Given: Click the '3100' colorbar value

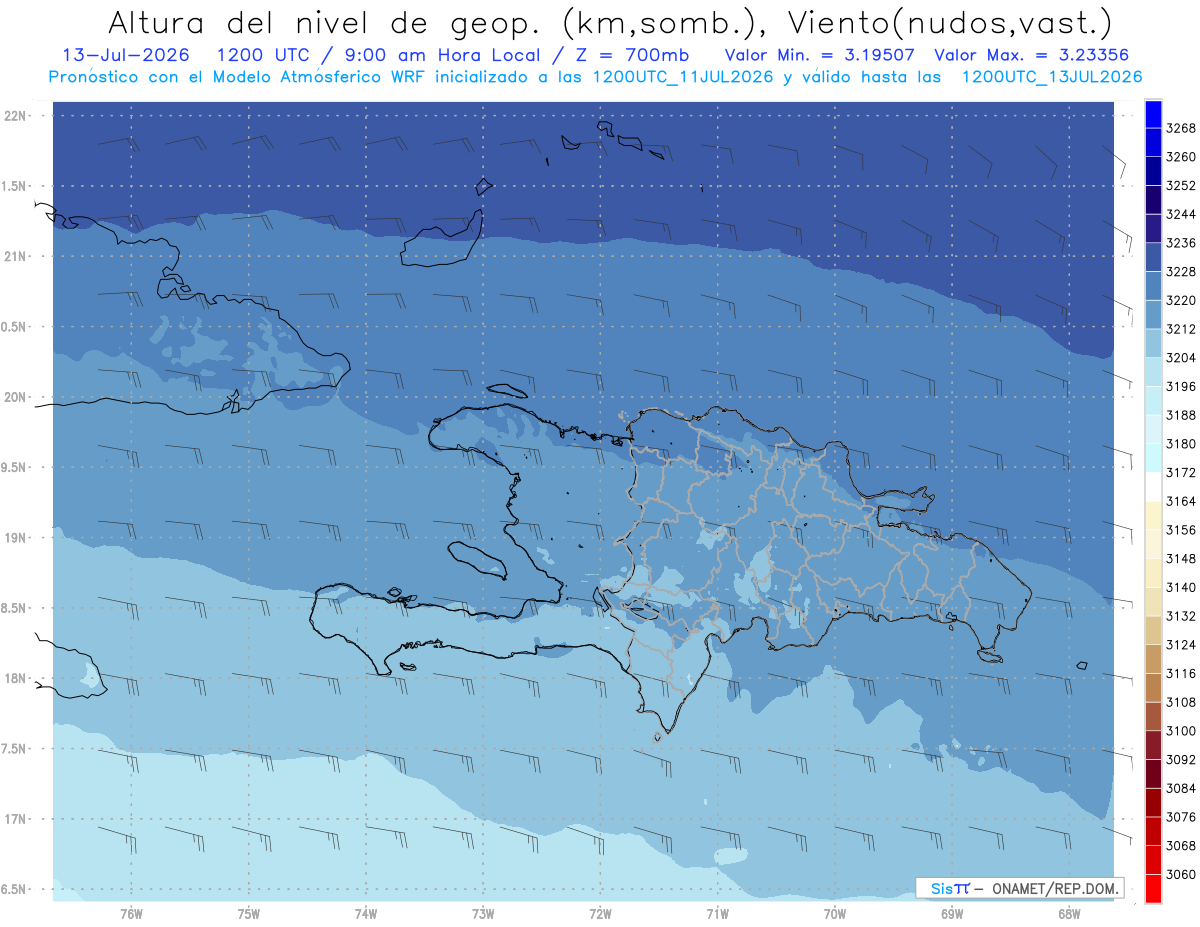Looking at the screenshot, I should coord(1181,731).
